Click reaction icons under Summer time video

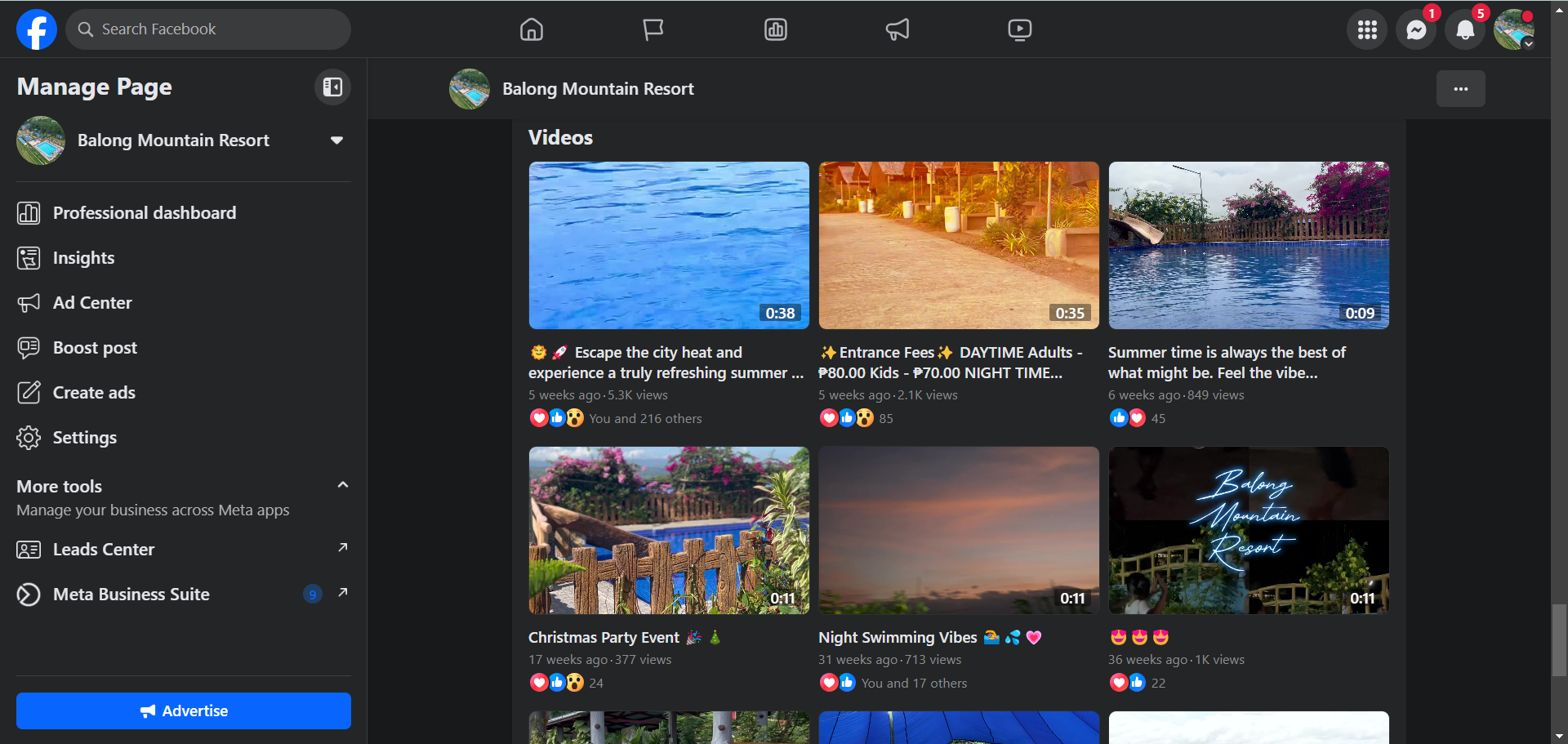[1128, 418]
